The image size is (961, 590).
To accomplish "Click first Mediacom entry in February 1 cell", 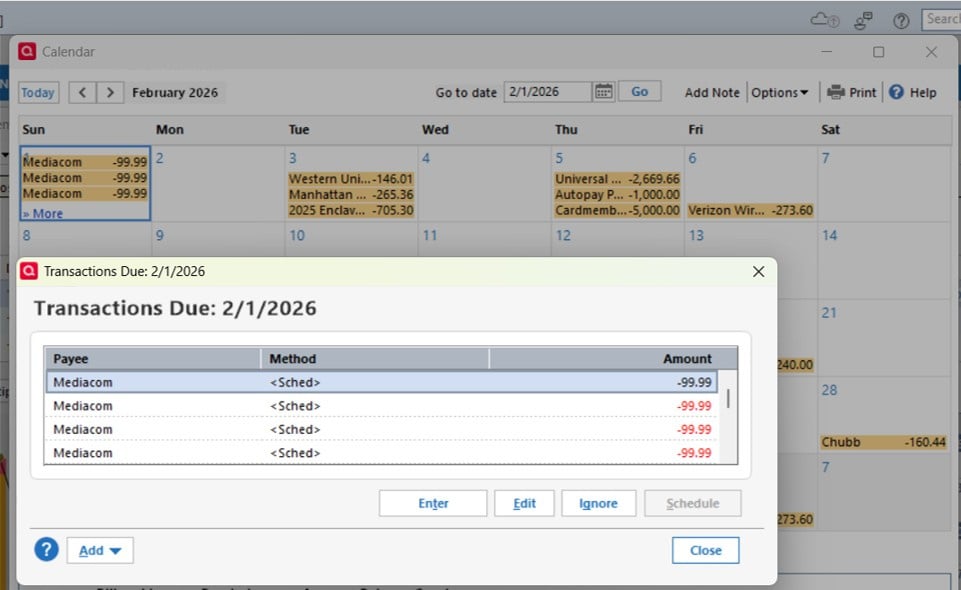I will 85,162.
